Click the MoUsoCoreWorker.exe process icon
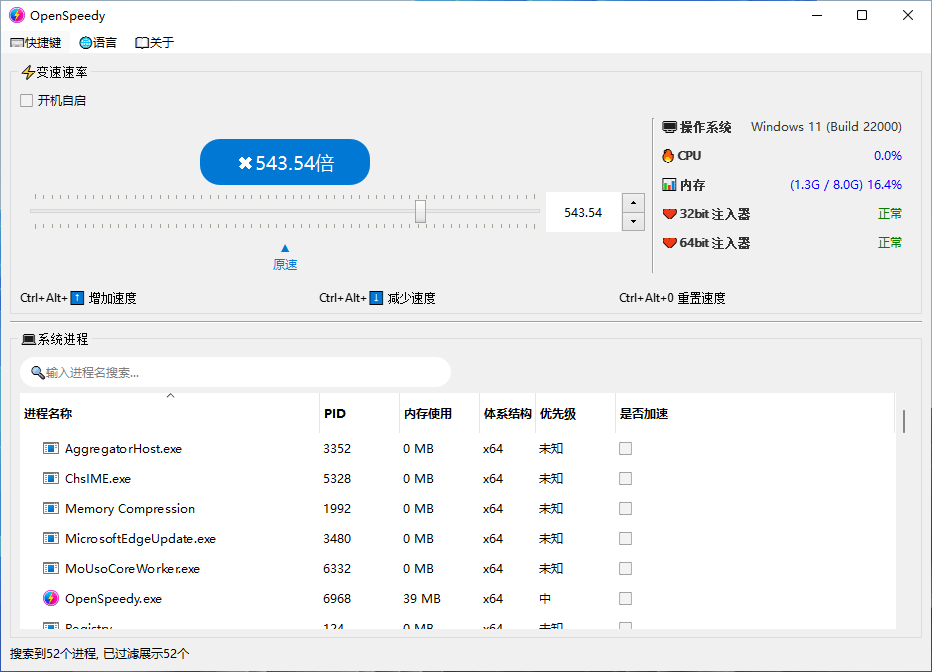The image size is (932, 672). click(51, 569)
